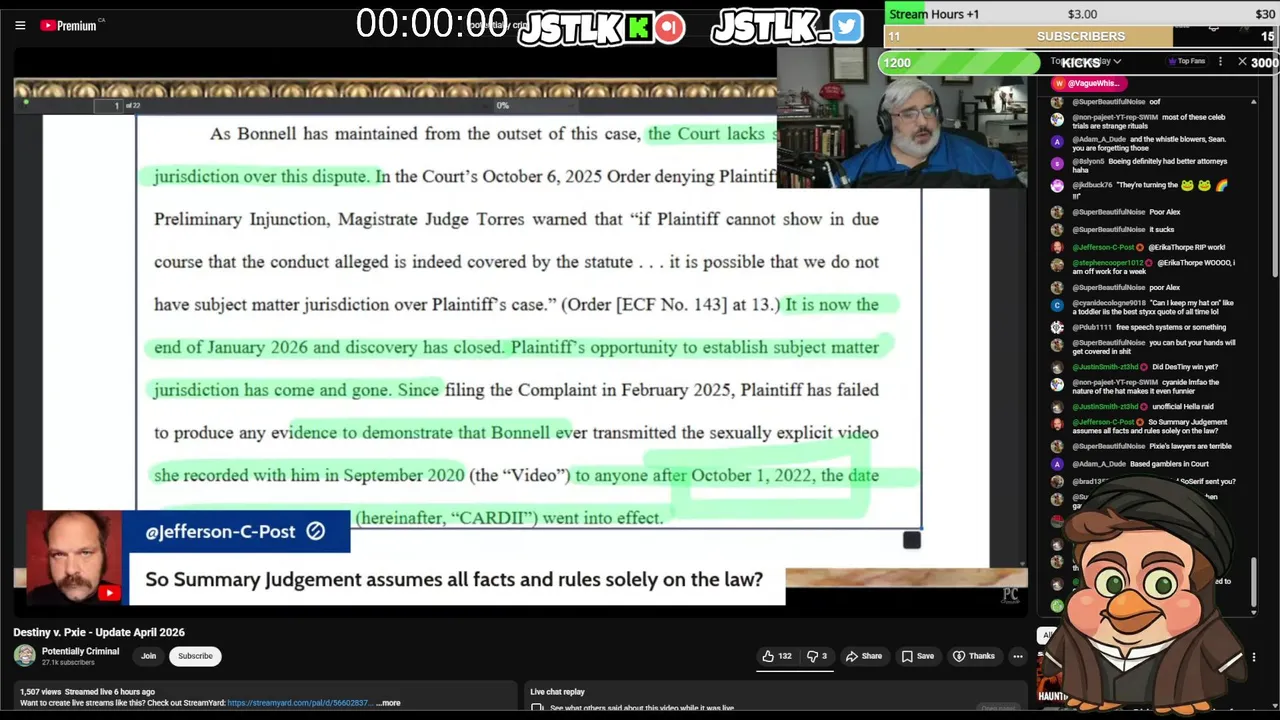
Task: Open Top chat replay mode dropdown
Action: (x=1085, y=62)
